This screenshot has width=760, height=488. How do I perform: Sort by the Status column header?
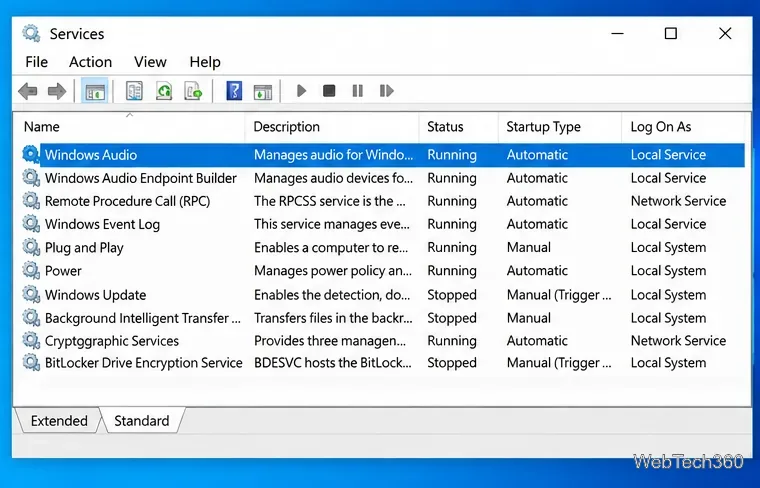(459, 127)
